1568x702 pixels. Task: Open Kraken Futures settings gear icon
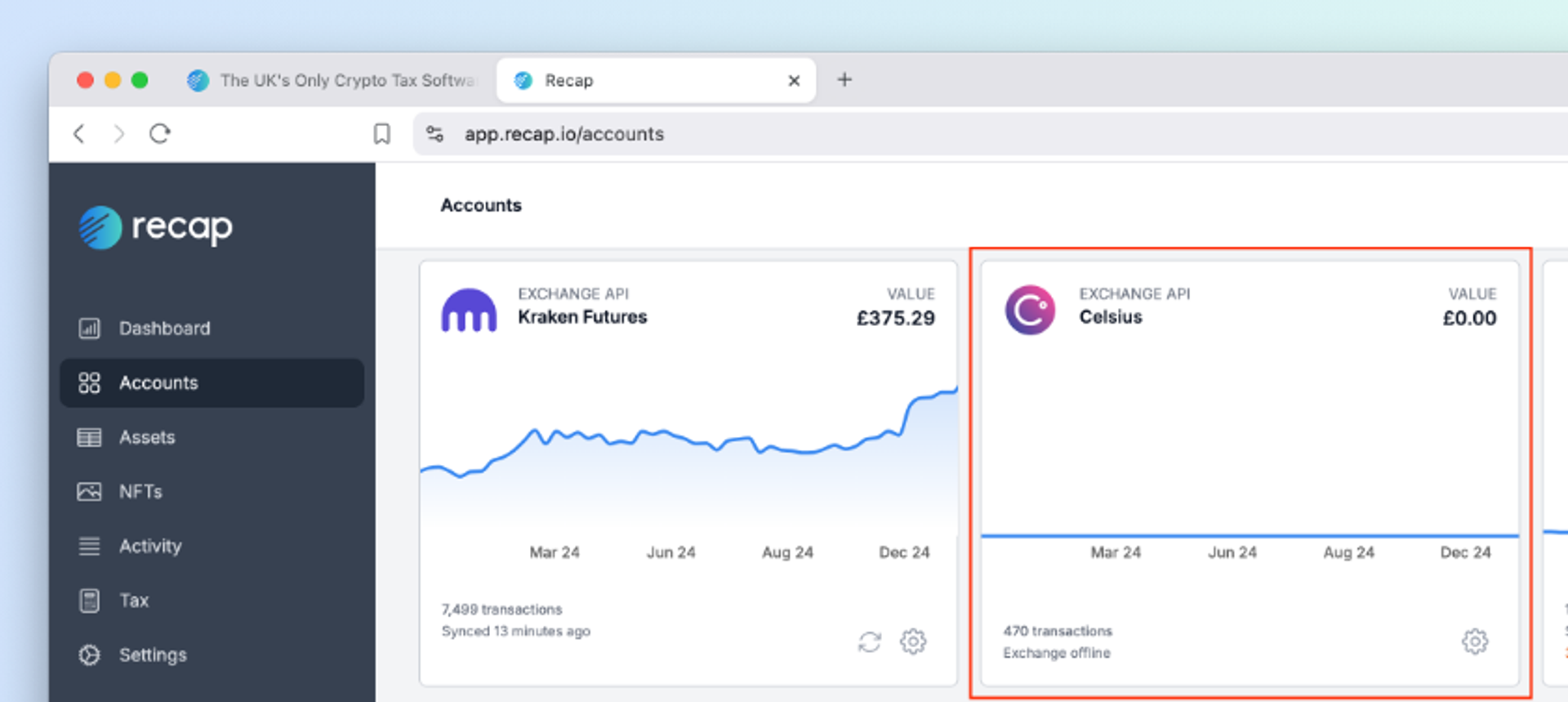(913, 642)
